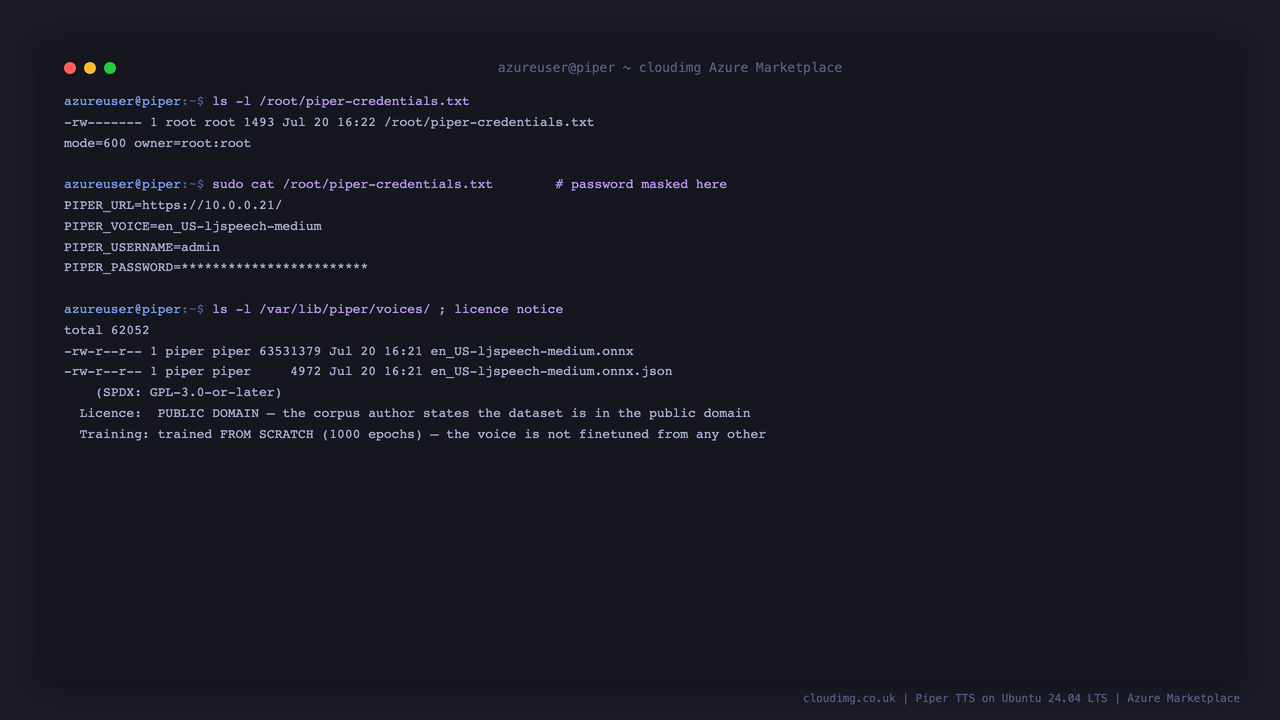This screenshot has width=1280, height=720.
Task: Click the file size 4972
Action: pos(306,371)
